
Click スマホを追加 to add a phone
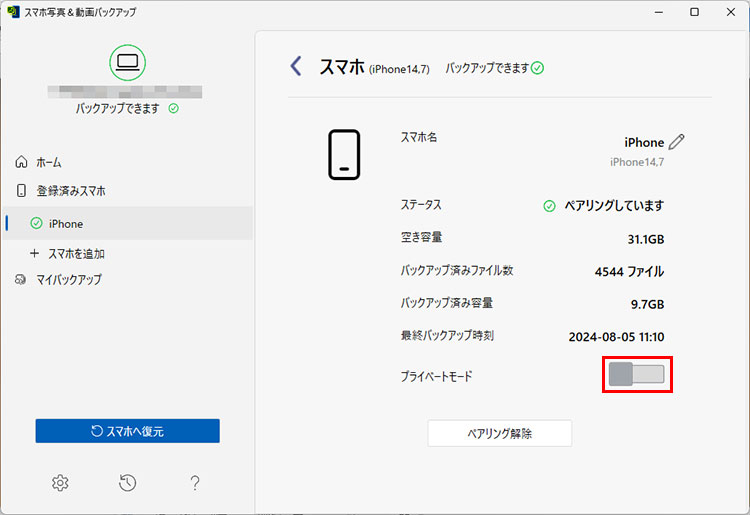click(x=76, y=254)
